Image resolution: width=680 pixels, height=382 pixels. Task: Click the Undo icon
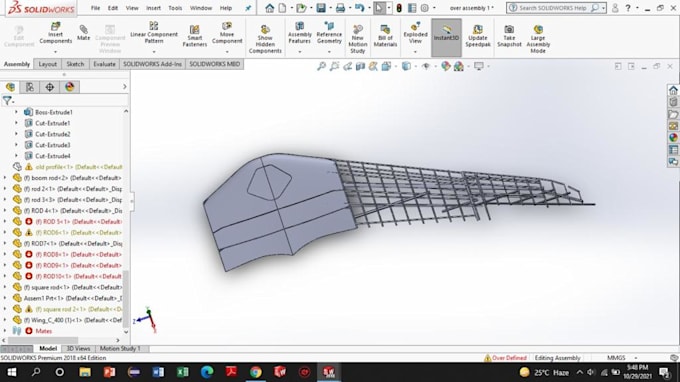pyautogui.click(x=360, y=8)
